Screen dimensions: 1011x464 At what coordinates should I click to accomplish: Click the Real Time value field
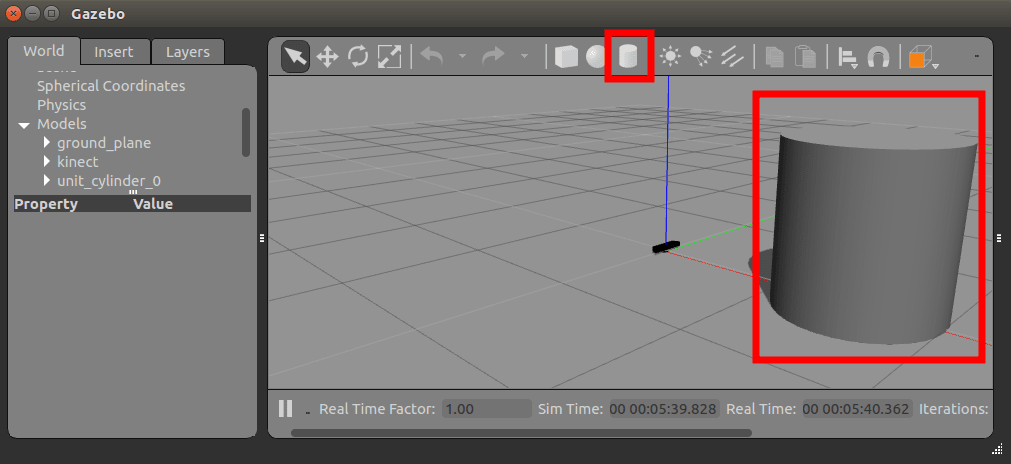point(858,409)
